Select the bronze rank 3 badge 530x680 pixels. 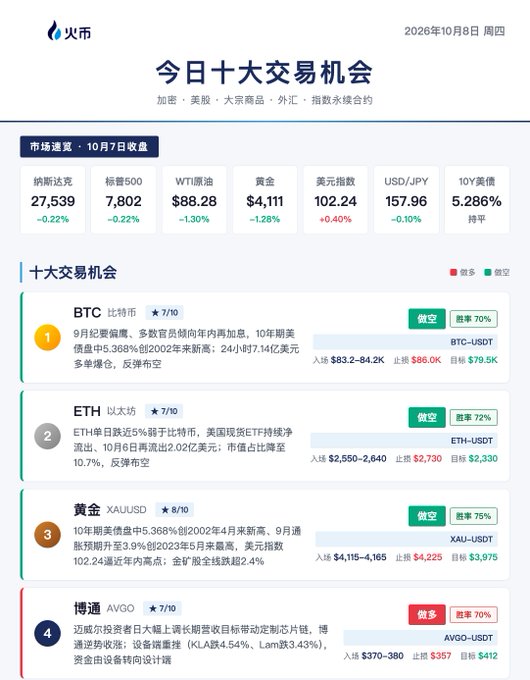(x=47, y=534)
